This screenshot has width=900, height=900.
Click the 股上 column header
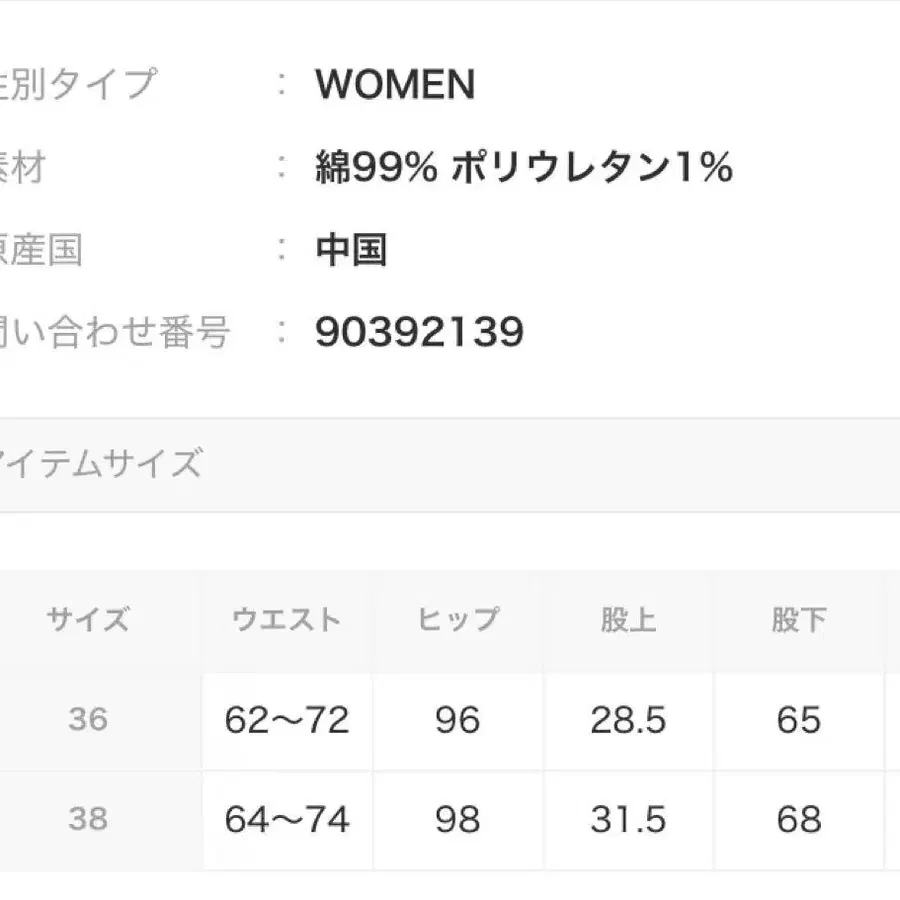628,620
